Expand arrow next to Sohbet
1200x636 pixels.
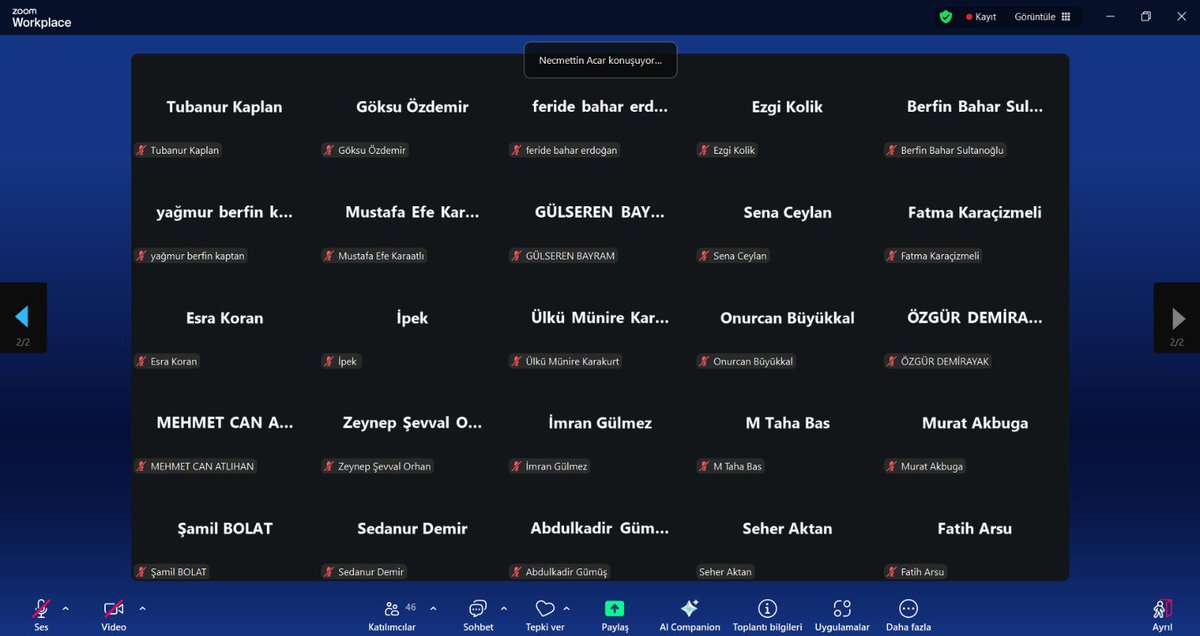503,608
